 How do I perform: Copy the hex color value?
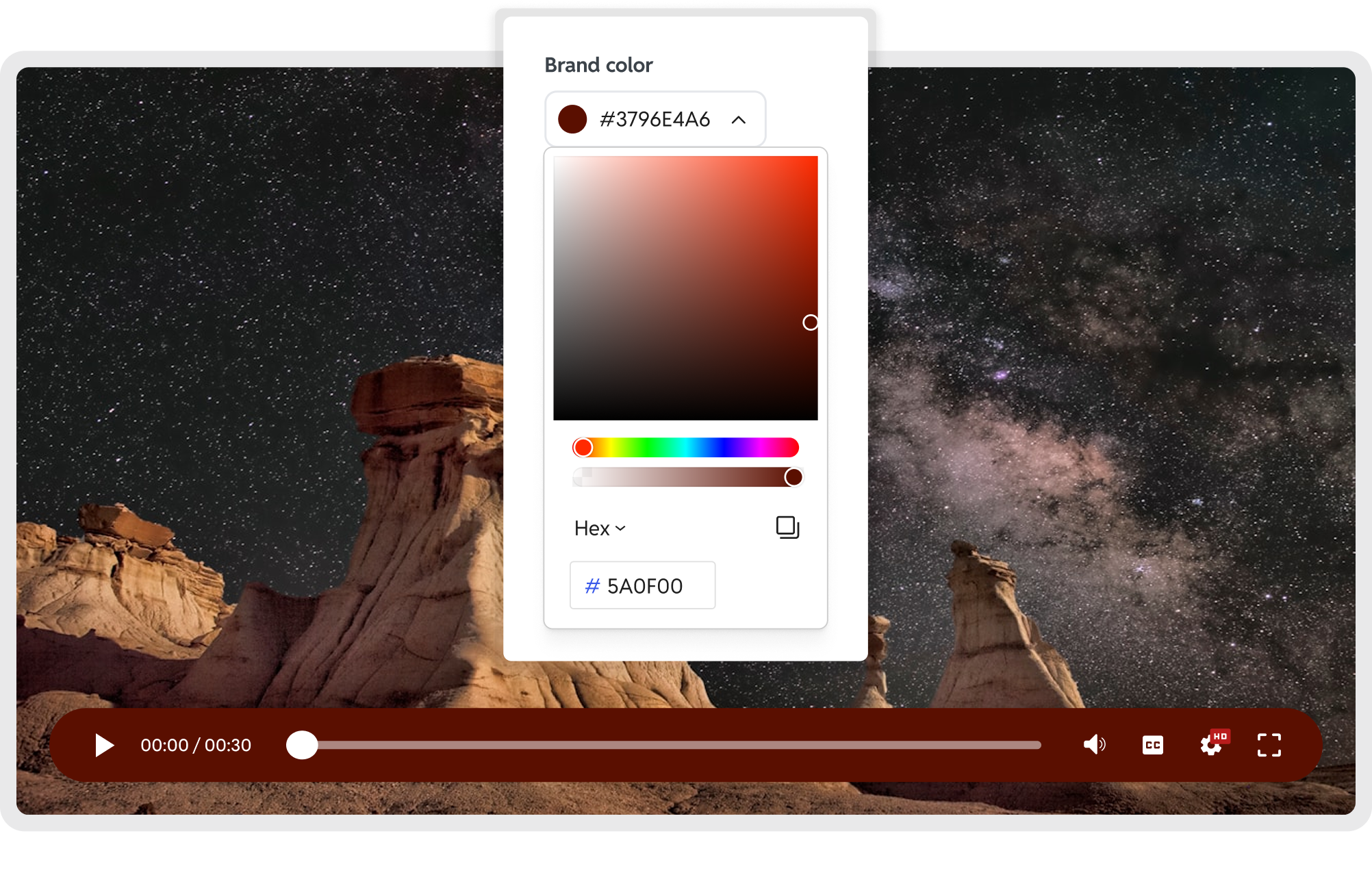(x=786, y=527)
